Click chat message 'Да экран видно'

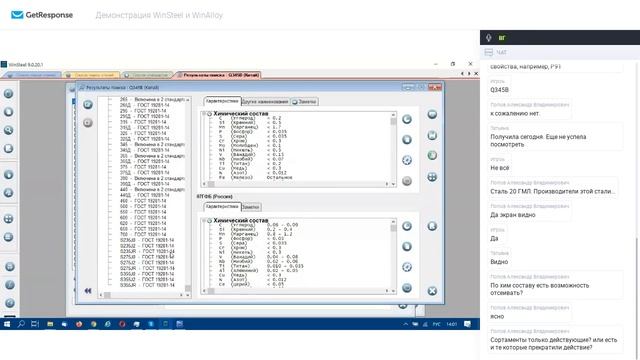513,215
